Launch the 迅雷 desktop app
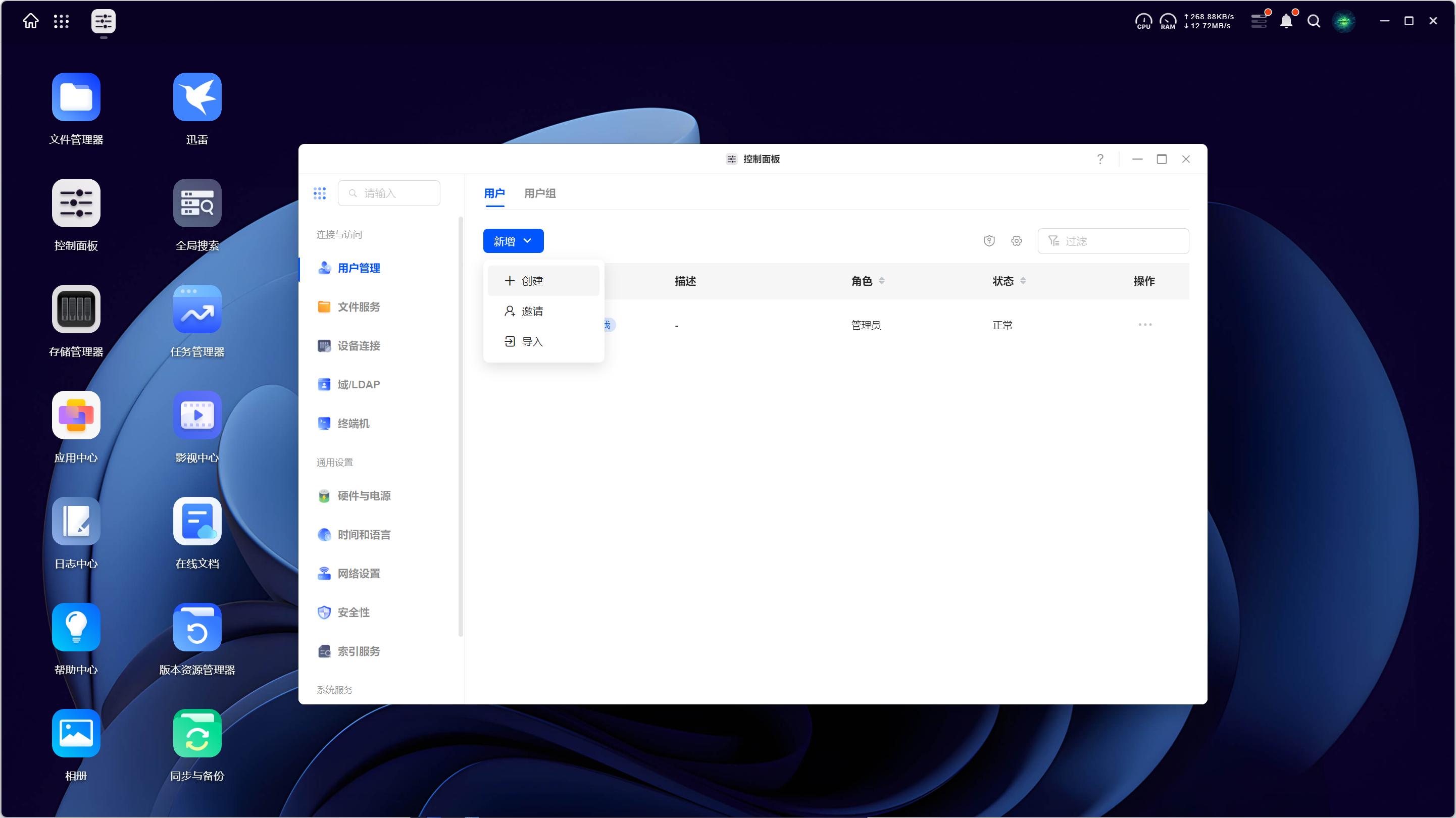 197,97
